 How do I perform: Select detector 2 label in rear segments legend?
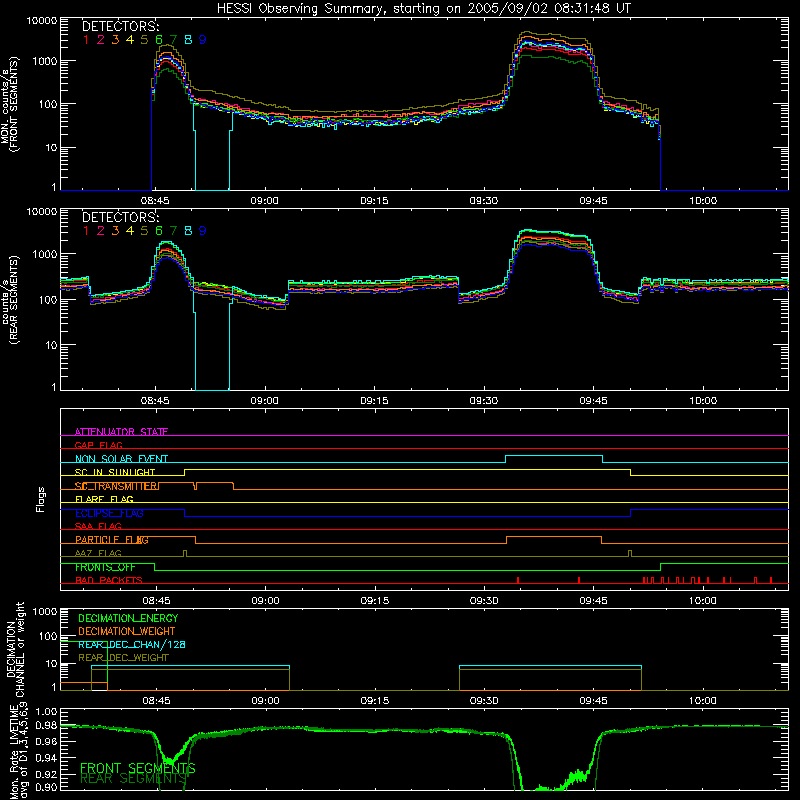coord(101,231)
